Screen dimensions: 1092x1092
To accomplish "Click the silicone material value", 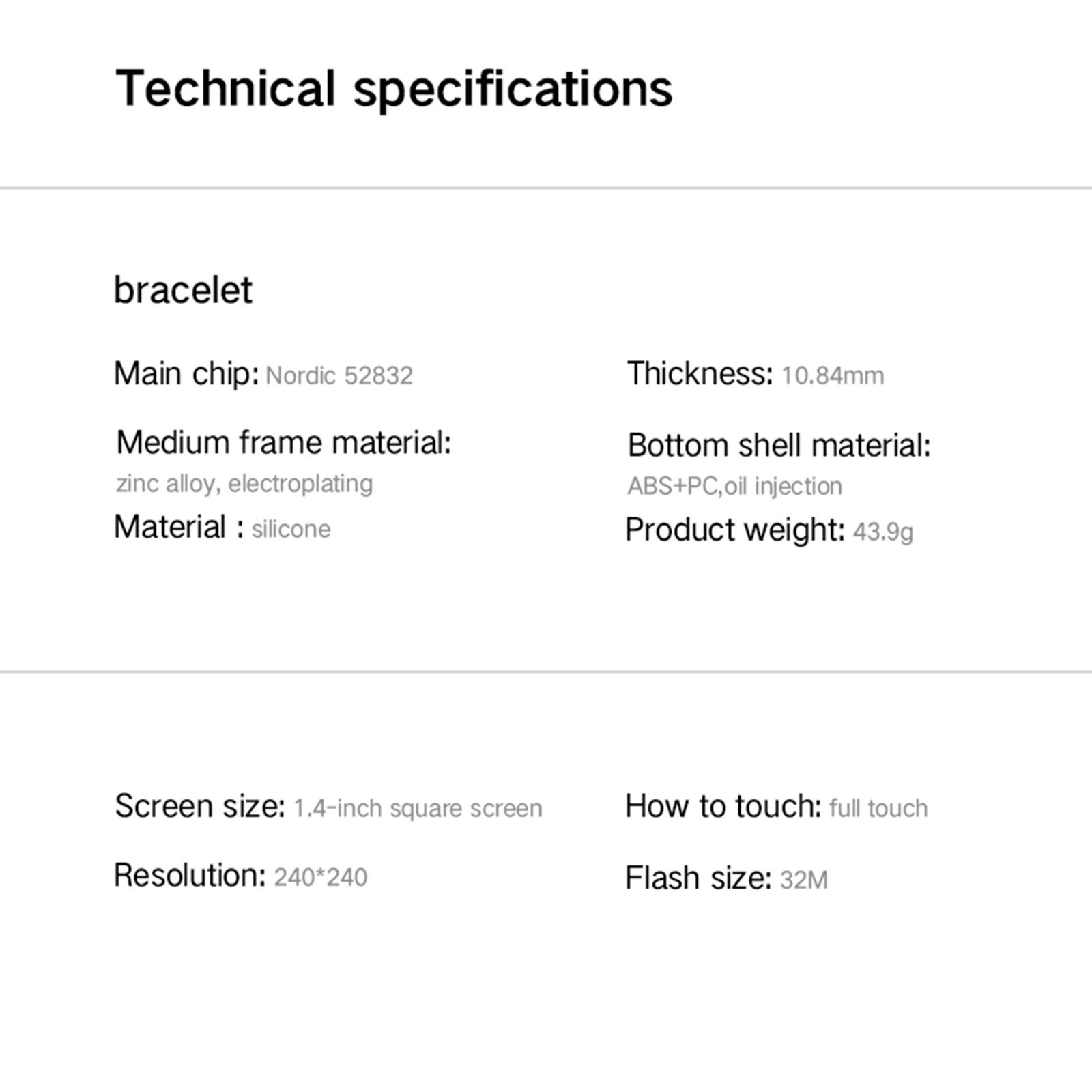I will (291, 530).
